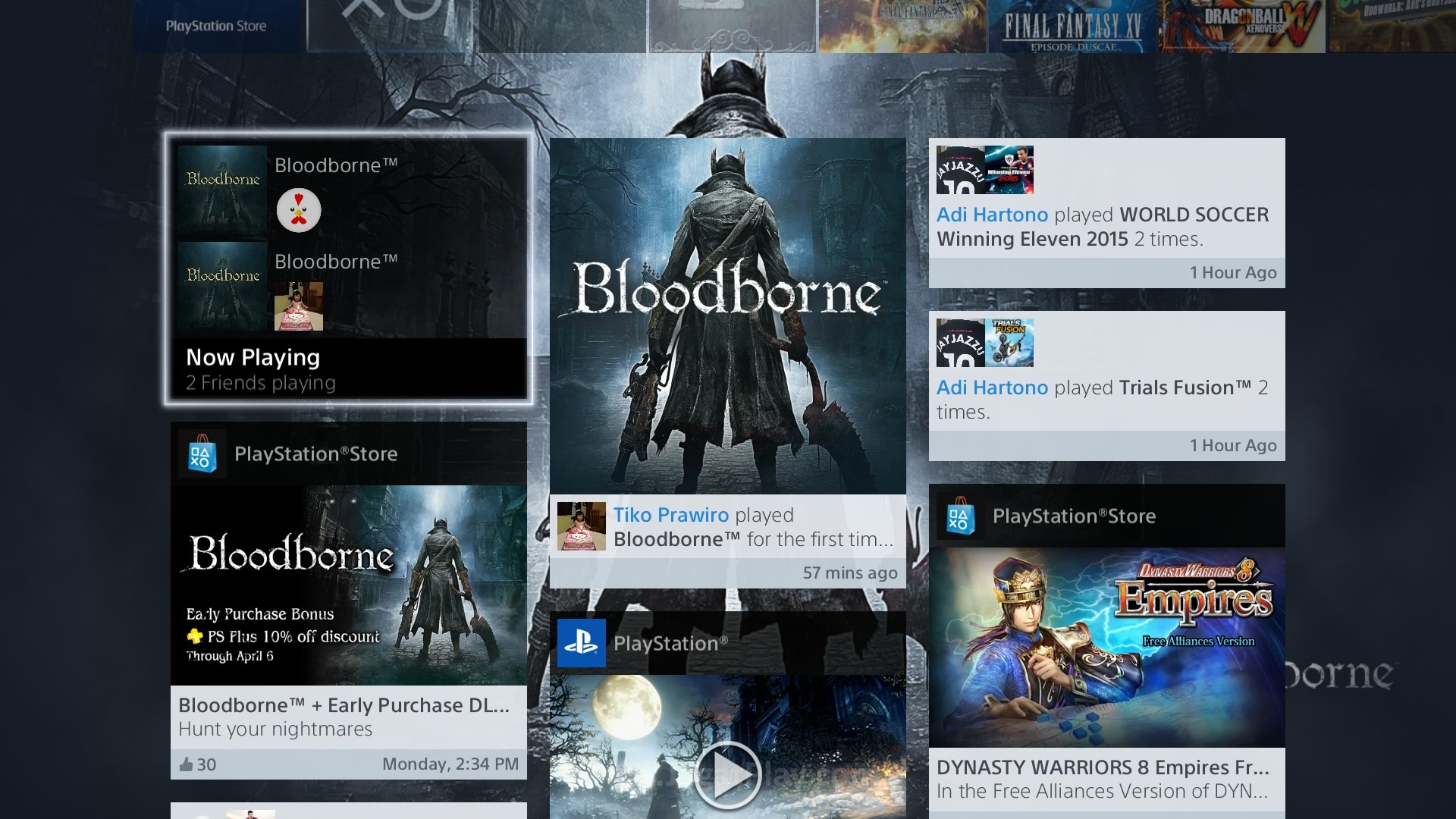Click 'Hunt your nightmares' subtitle
This screenshot has width=1456, height=819.
(275, 730)
